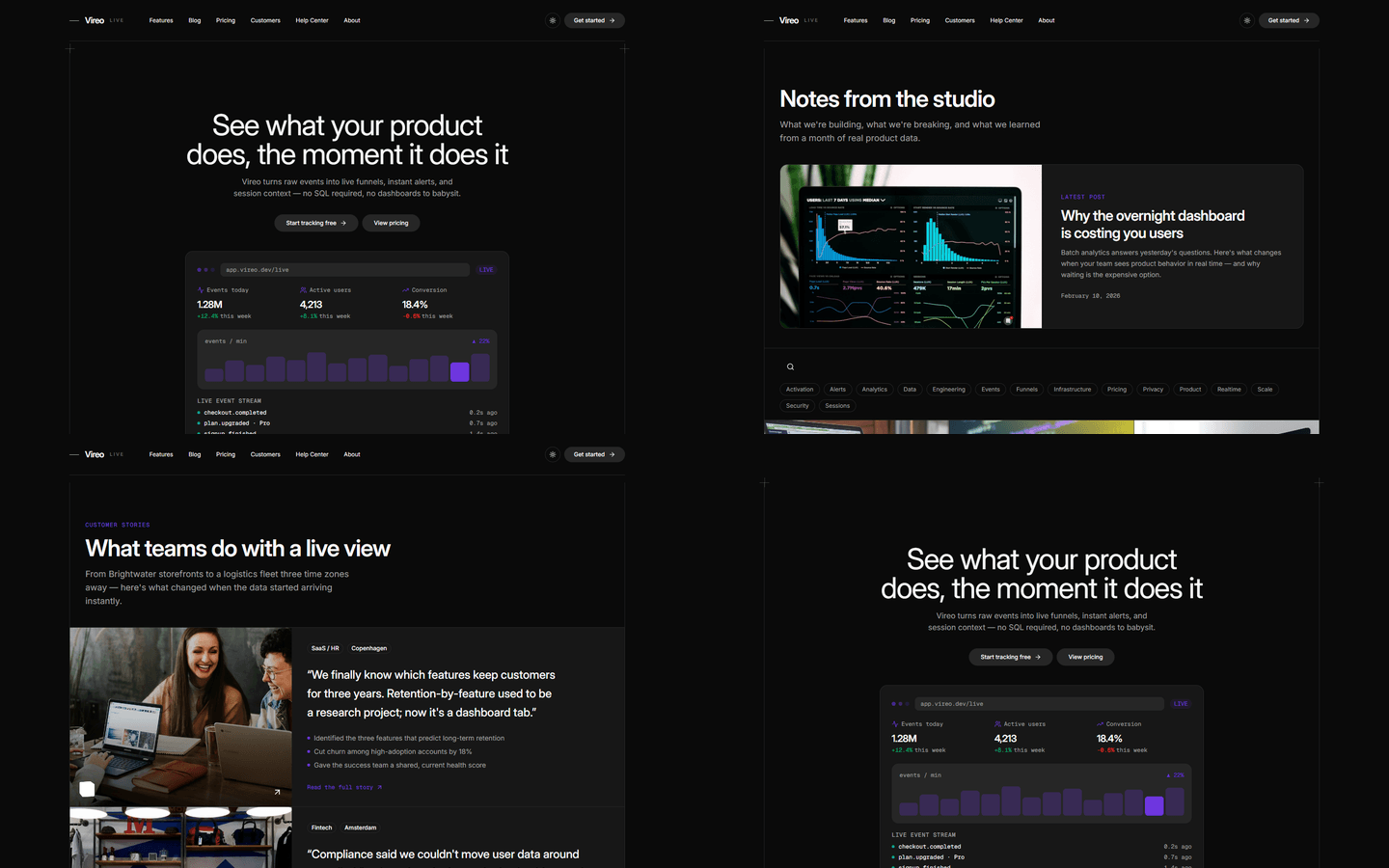Filter blog posts by Realtime tag

[x=1229, y=390]
